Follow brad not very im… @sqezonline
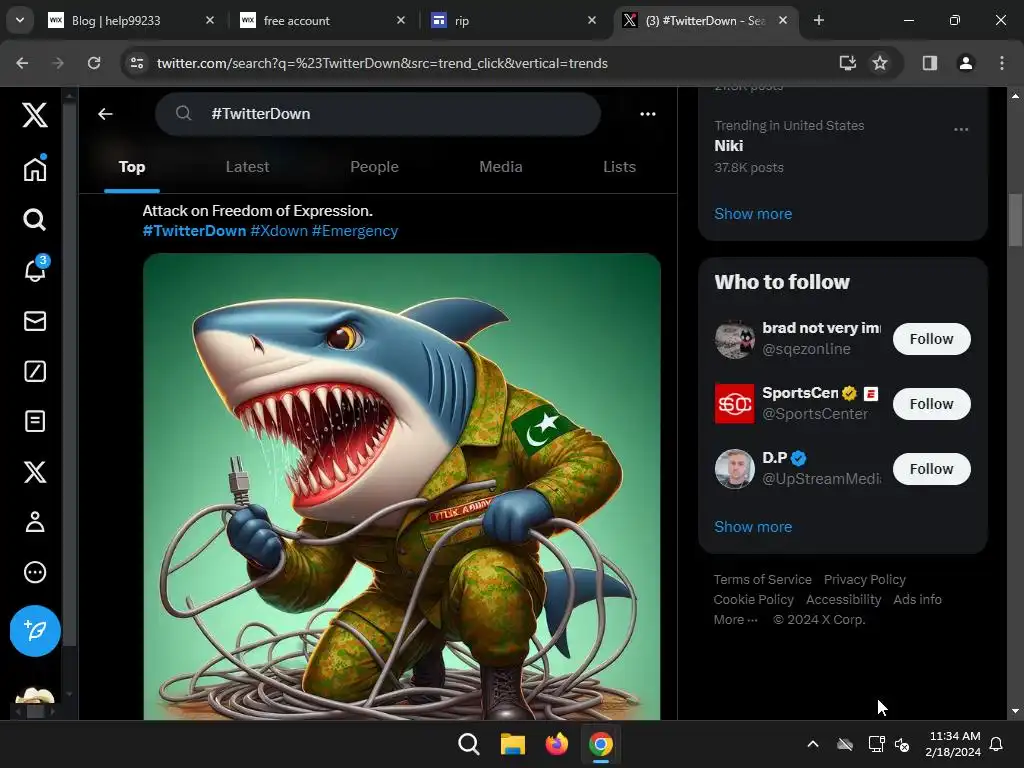Image resolution: width=1024 pixels, height=768 pixels. (x=931, y=339)
